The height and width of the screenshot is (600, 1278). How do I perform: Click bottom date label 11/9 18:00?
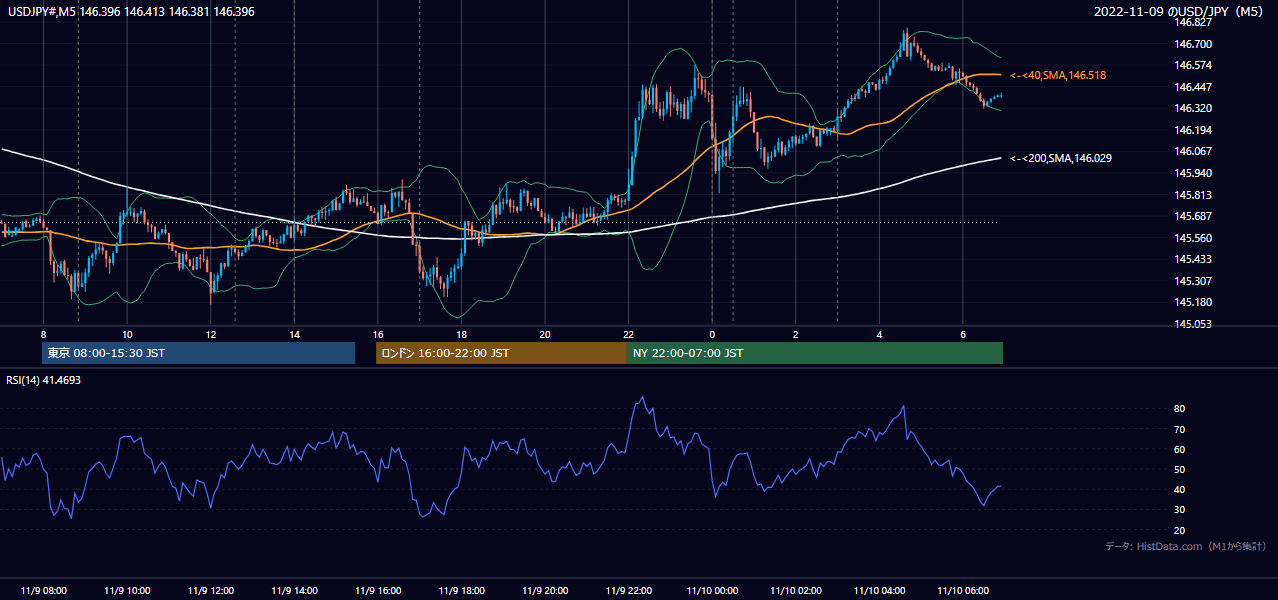461,591
